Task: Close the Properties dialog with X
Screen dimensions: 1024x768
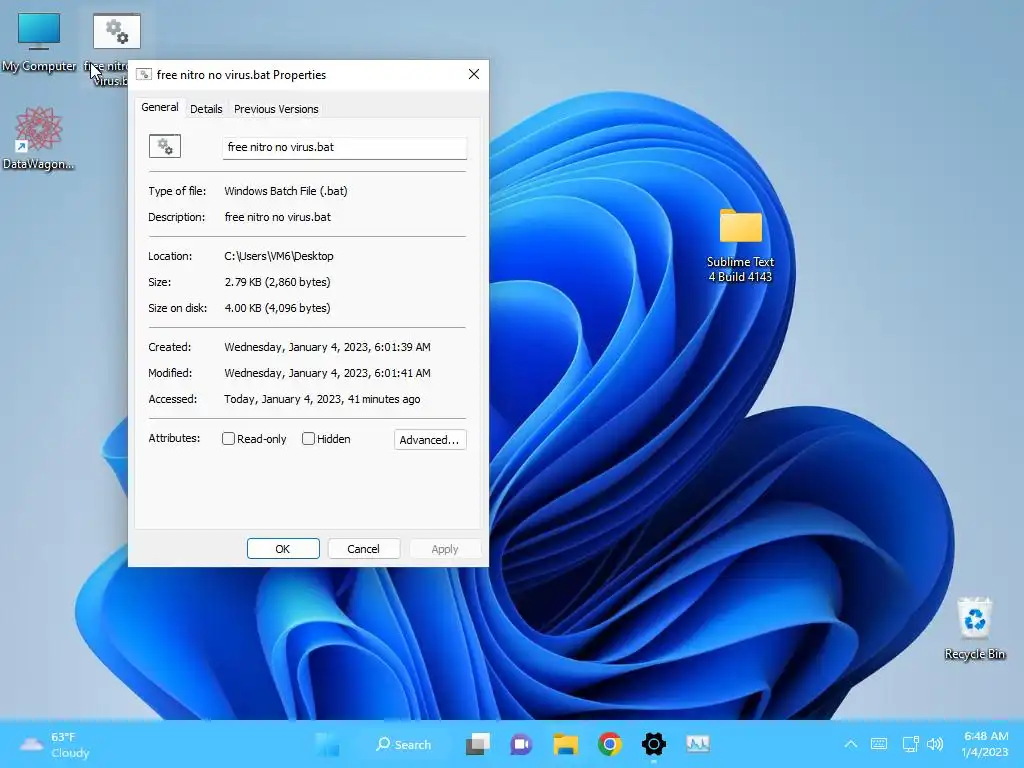Action: pyautogui.click(x=473, y=74)
